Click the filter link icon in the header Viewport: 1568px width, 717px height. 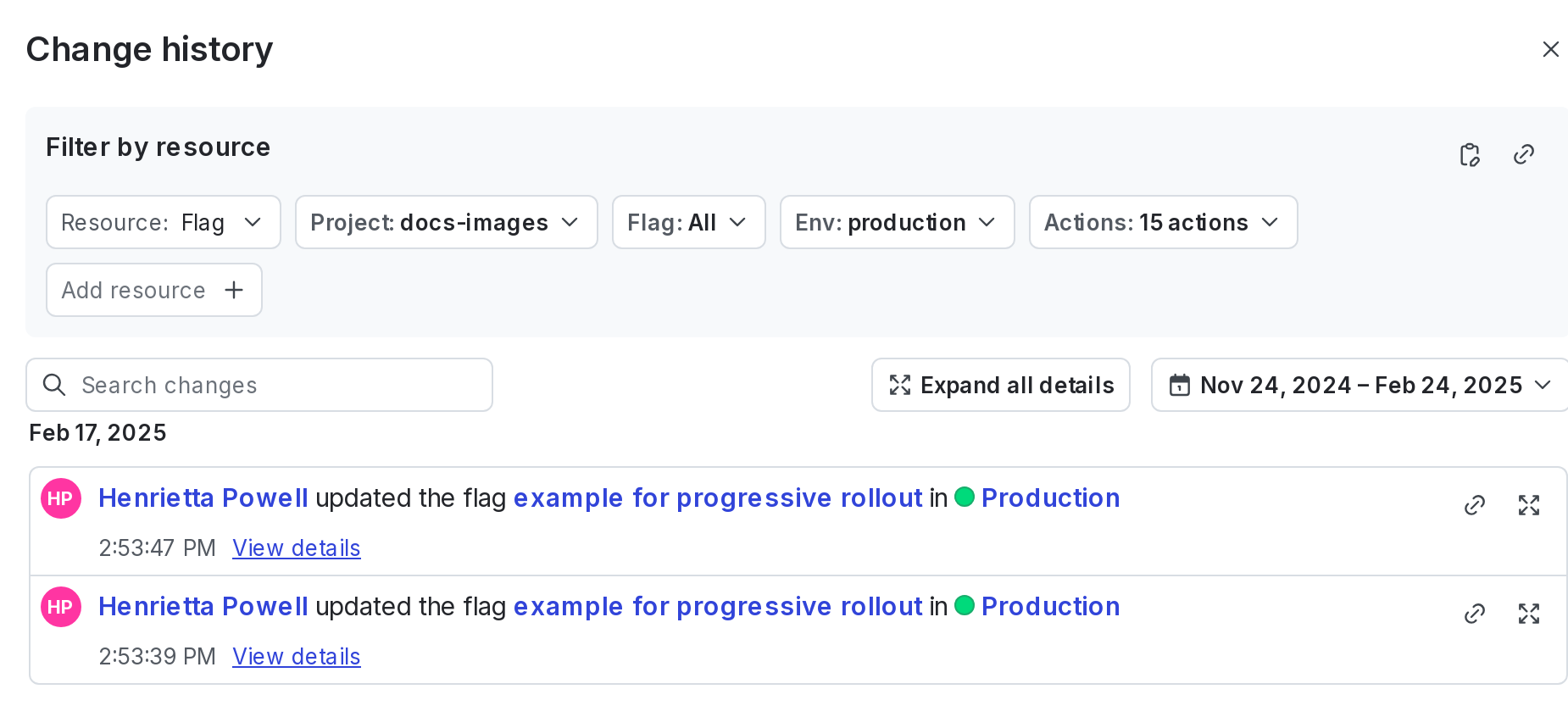pyautogui.click(x=1524, y=154)
